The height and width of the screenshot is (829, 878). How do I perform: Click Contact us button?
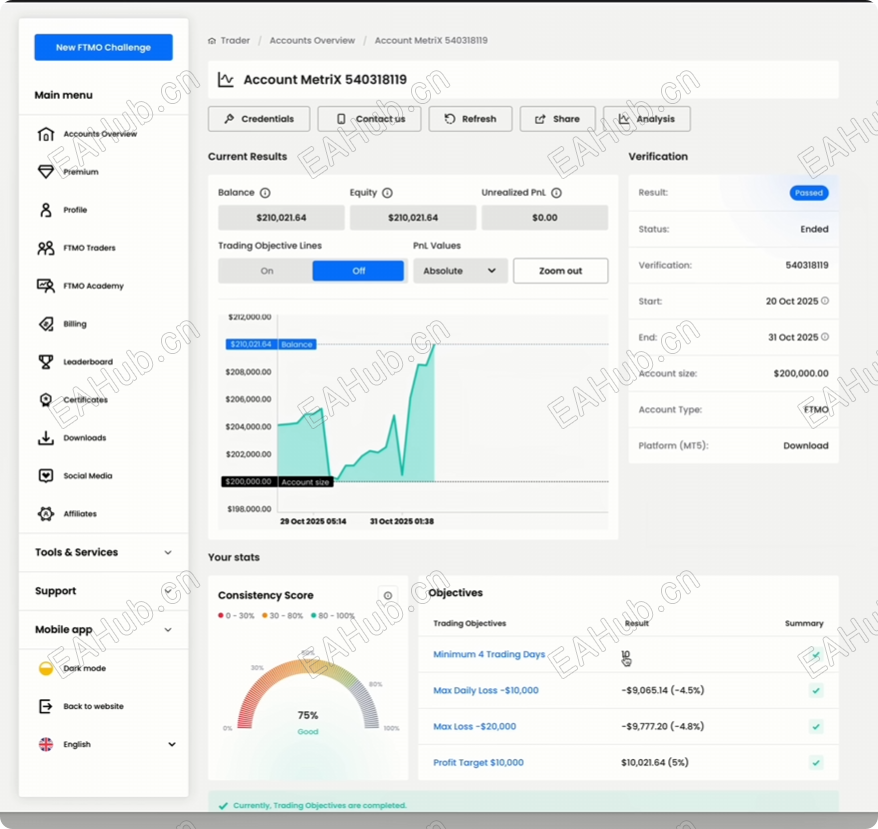(369, 119)
